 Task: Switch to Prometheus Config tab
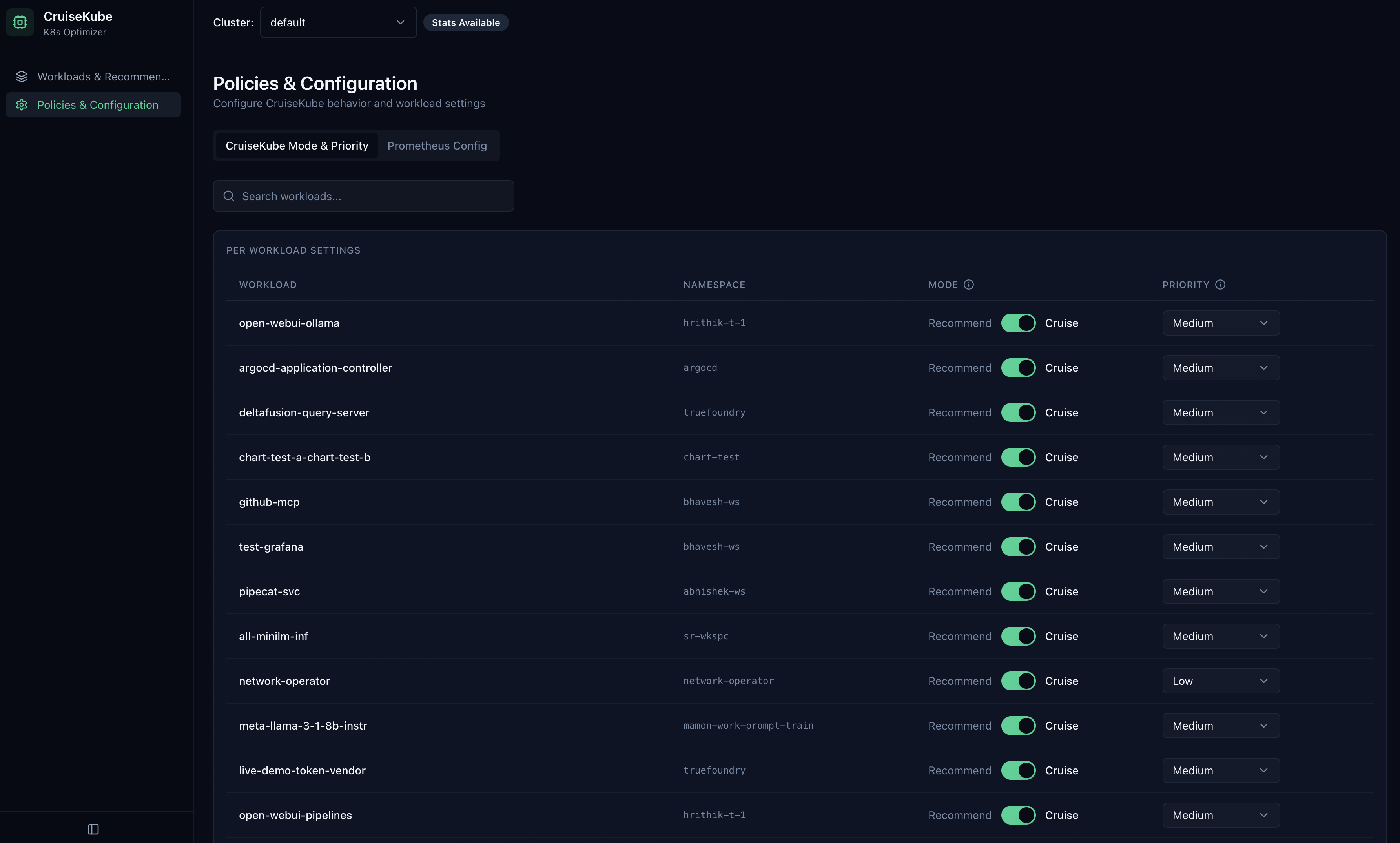click(x=437, y=146)
